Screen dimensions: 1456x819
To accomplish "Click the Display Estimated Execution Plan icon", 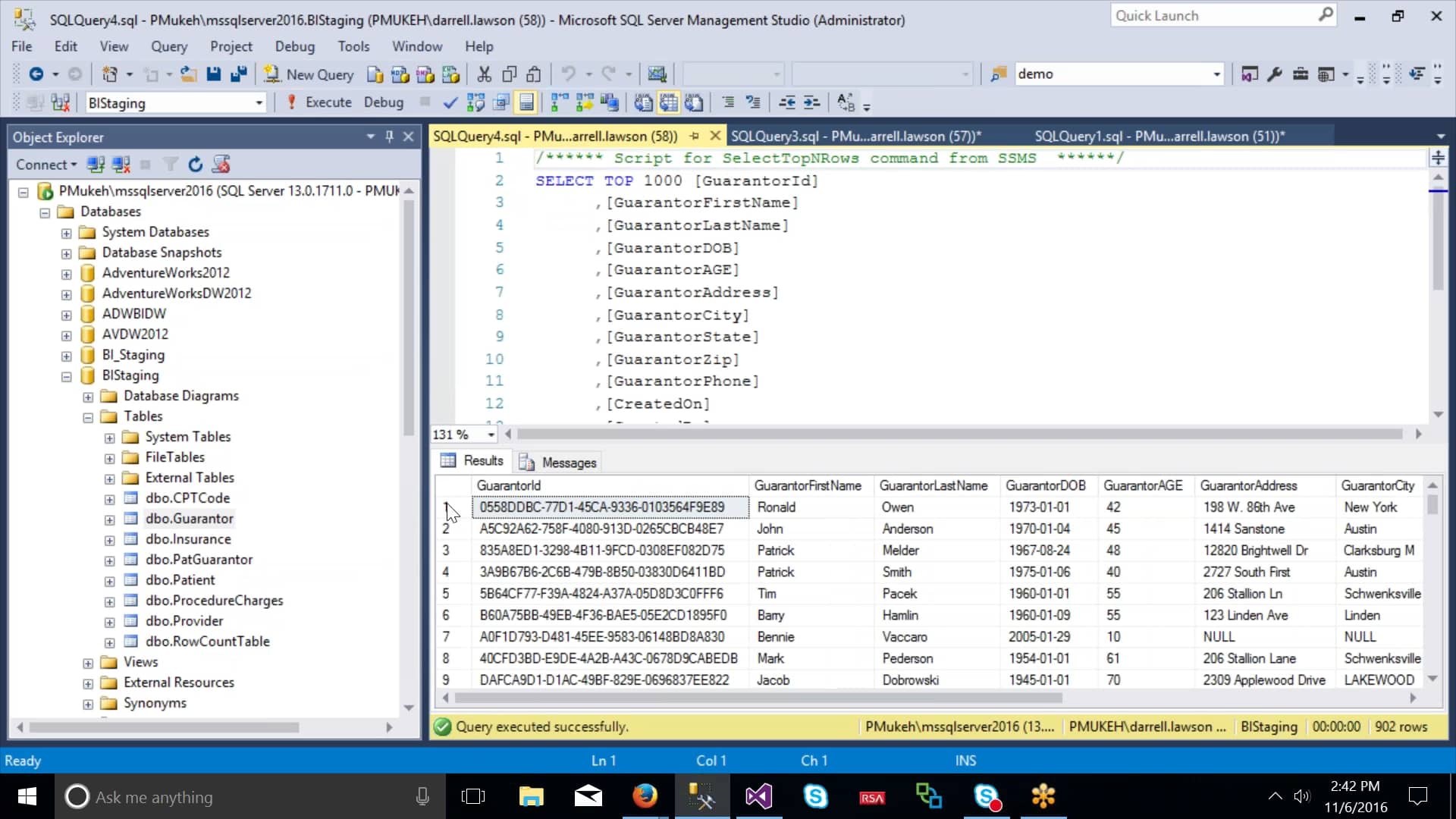I will click(476, 102).
